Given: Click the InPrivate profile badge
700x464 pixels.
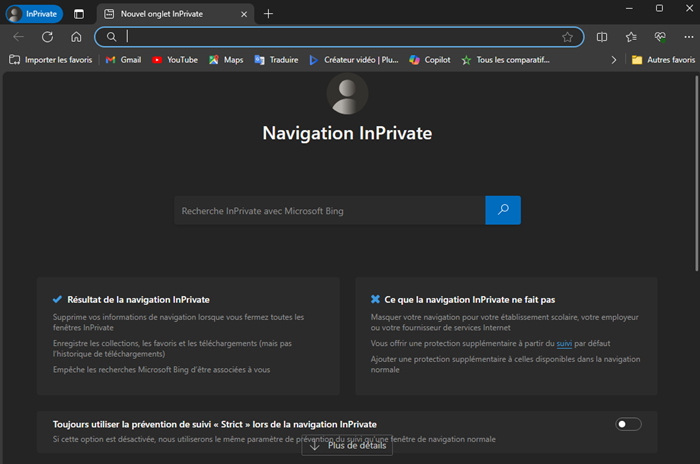Looking at the screenshot, I should point(34,14).
